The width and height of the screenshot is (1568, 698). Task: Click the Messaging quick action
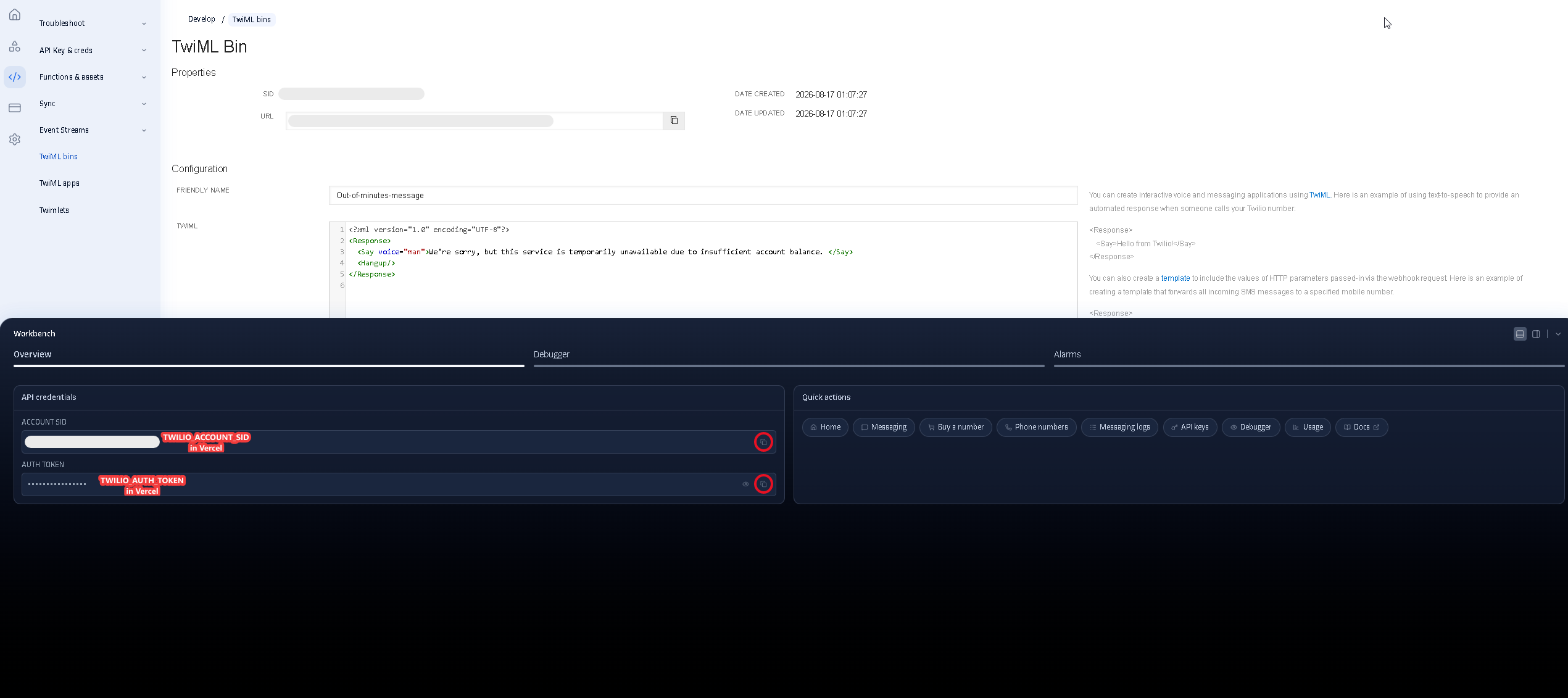point(884,427)
